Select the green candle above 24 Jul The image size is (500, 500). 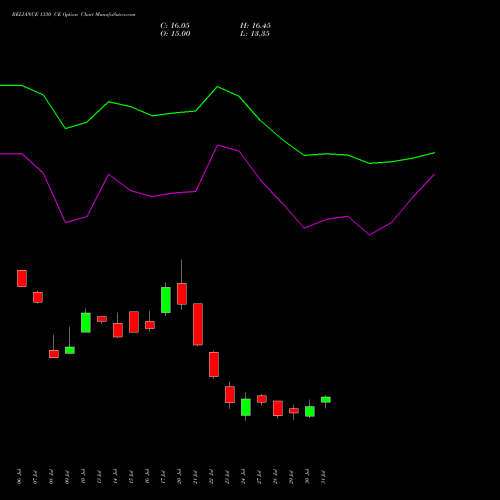coord(246,407)
